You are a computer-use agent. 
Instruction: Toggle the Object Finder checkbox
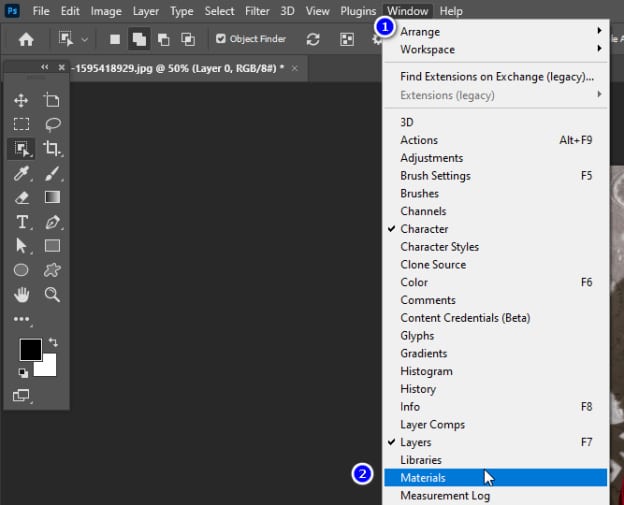pyautogui.click(x=221, y=39)
